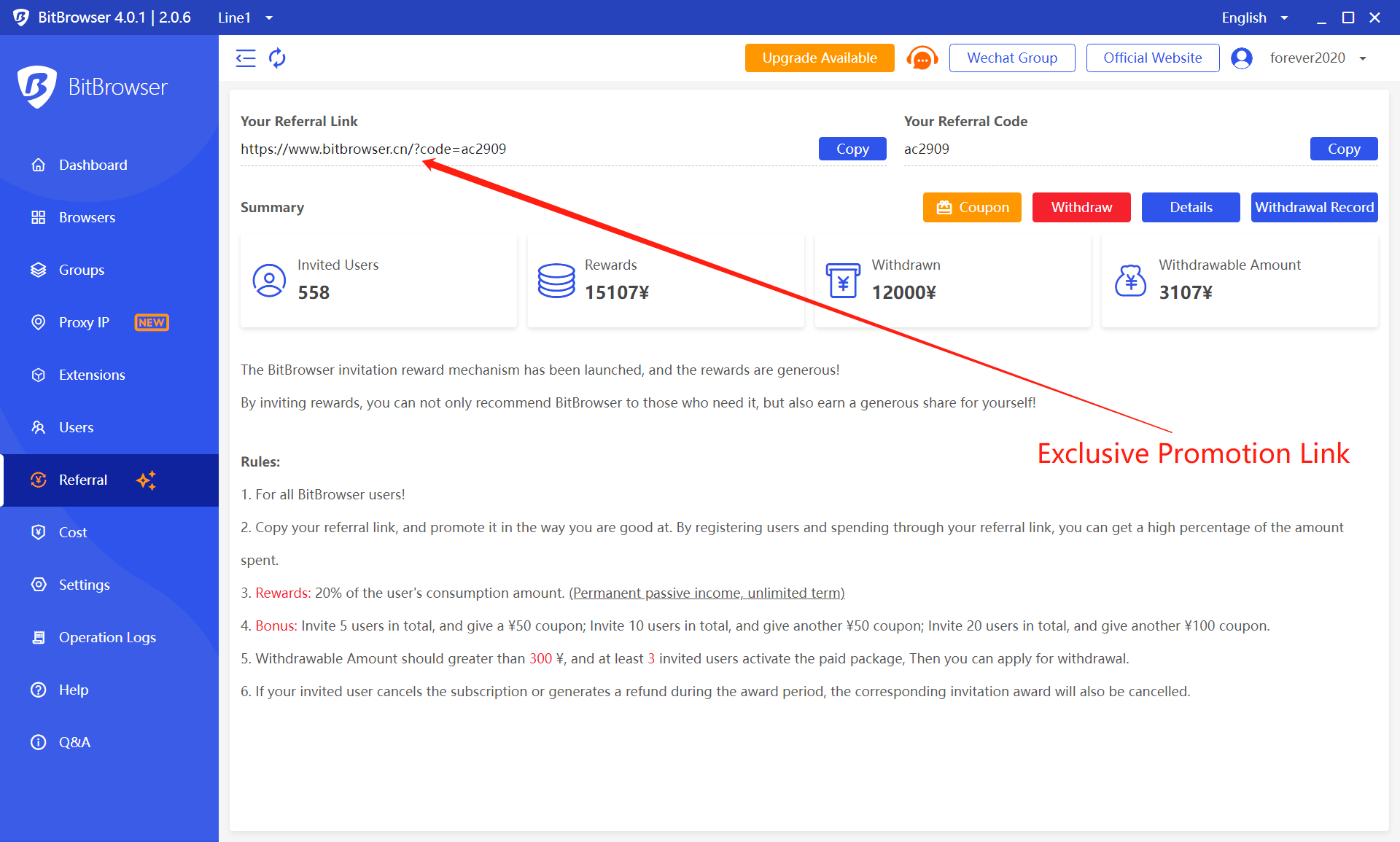Click the red Rewards: label in rules
Viewport: 1400px width, 842px height.
(x=283, y=593)
